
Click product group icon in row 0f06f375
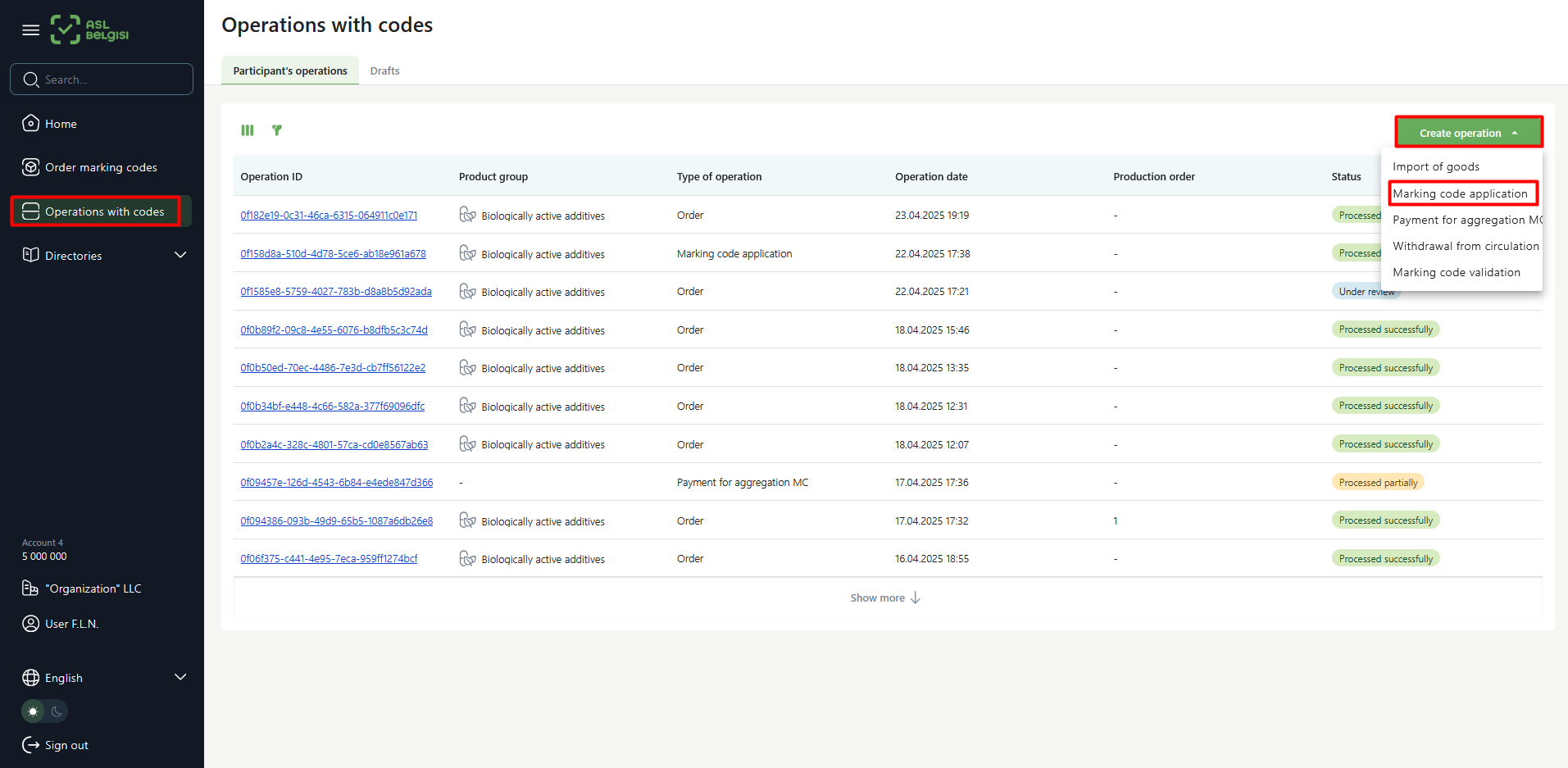point(467,558)
